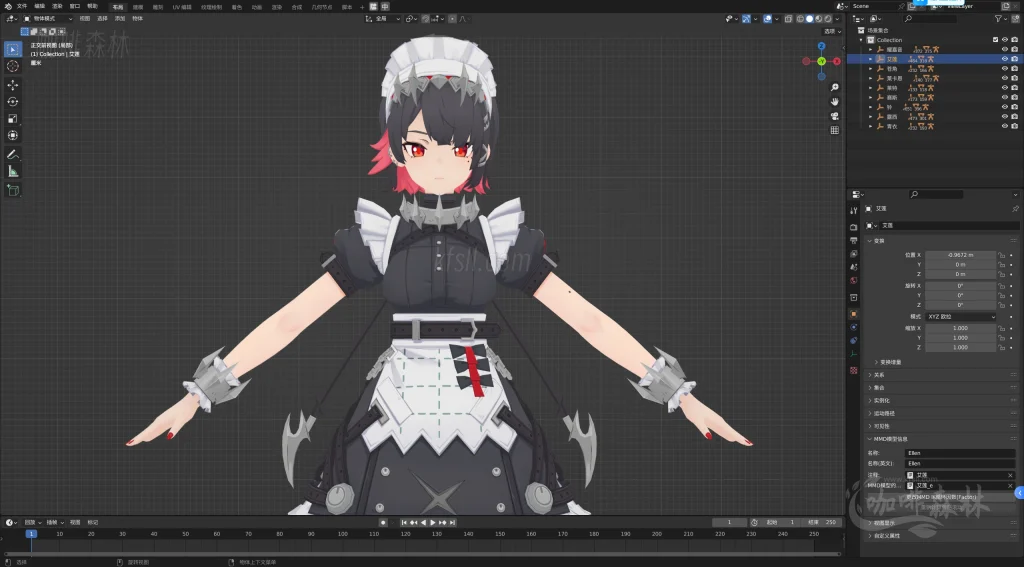The image size is (1024, 567).
Task: Switch viewport shading to rendered mode
Action: point(828,19)
